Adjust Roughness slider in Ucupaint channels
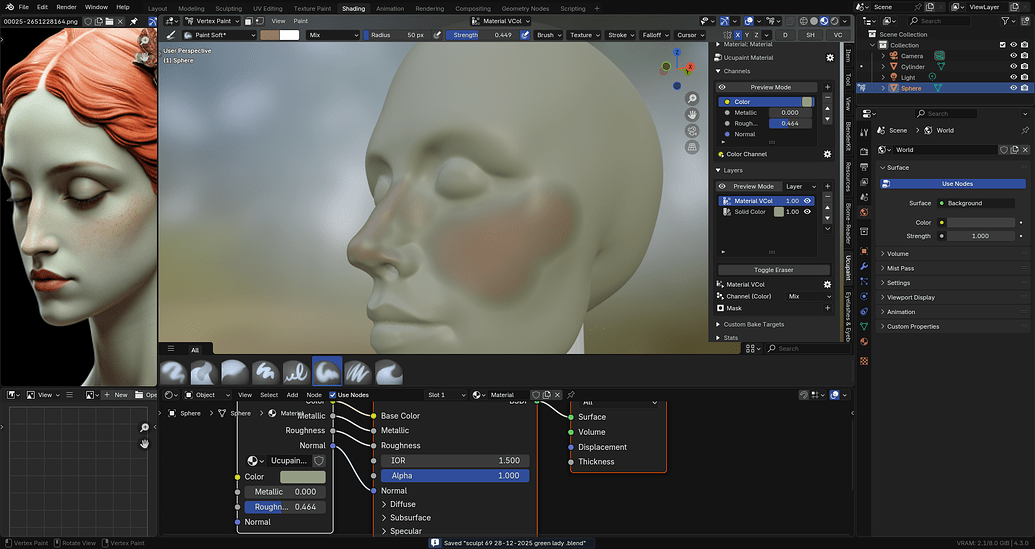The width and height of the screenshot is (1035, 549). 790,123
